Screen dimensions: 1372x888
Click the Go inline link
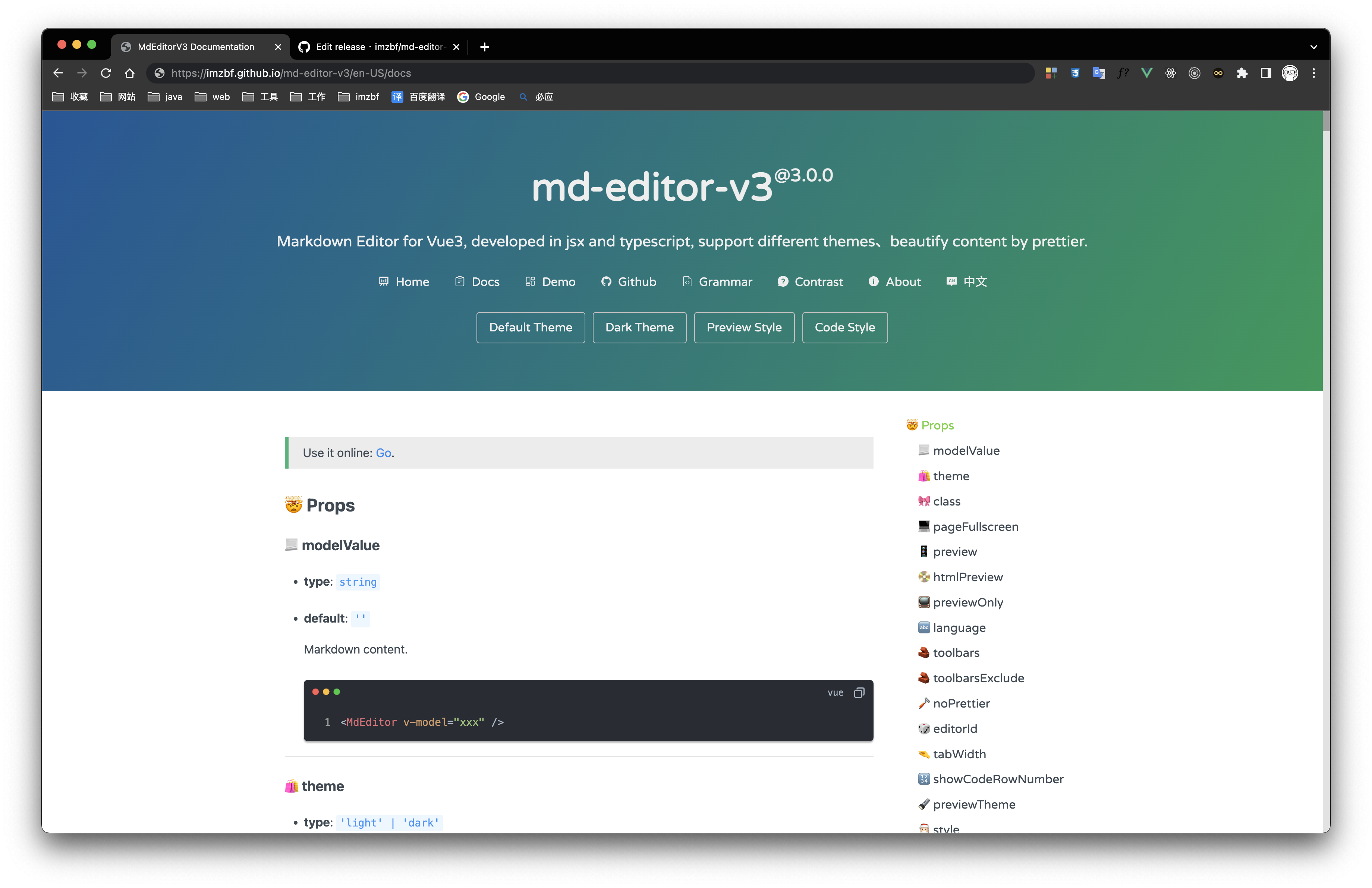383,453
